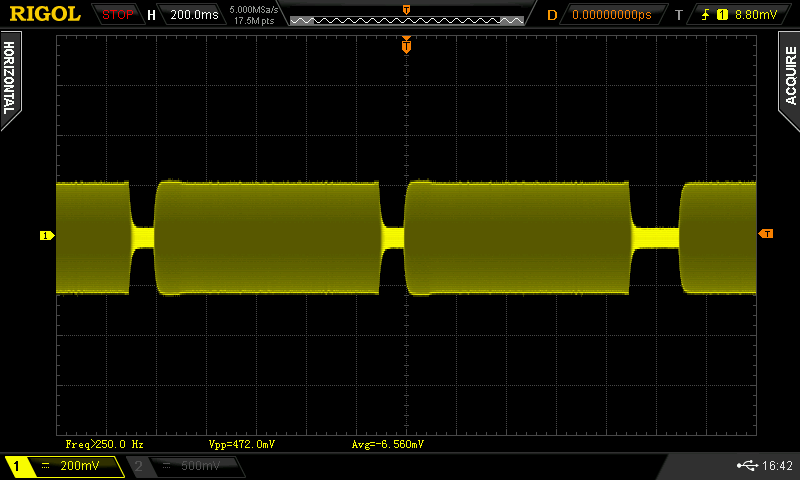
Task: Click the DC coupling symbol for channel 2
Action: [x=166, y=466]
